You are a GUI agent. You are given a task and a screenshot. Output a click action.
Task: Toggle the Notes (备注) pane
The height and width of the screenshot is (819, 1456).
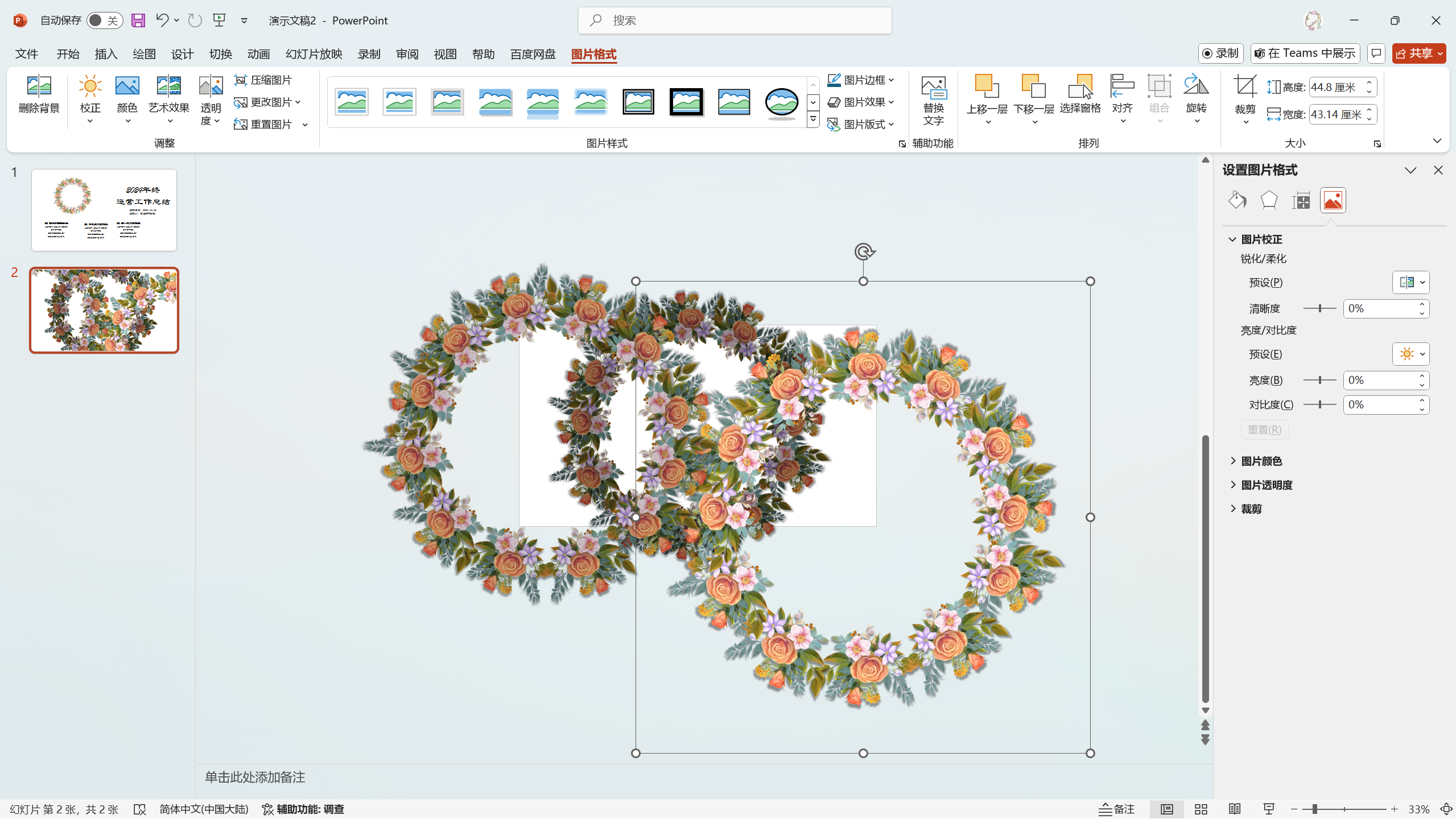click(1116, 809)
